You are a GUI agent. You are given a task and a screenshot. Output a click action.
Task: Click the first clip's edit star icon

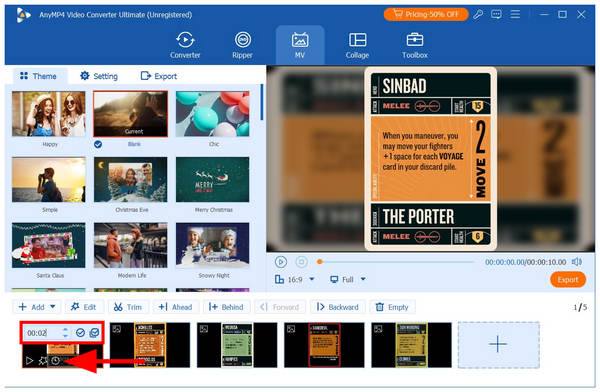tap(43, 360)
